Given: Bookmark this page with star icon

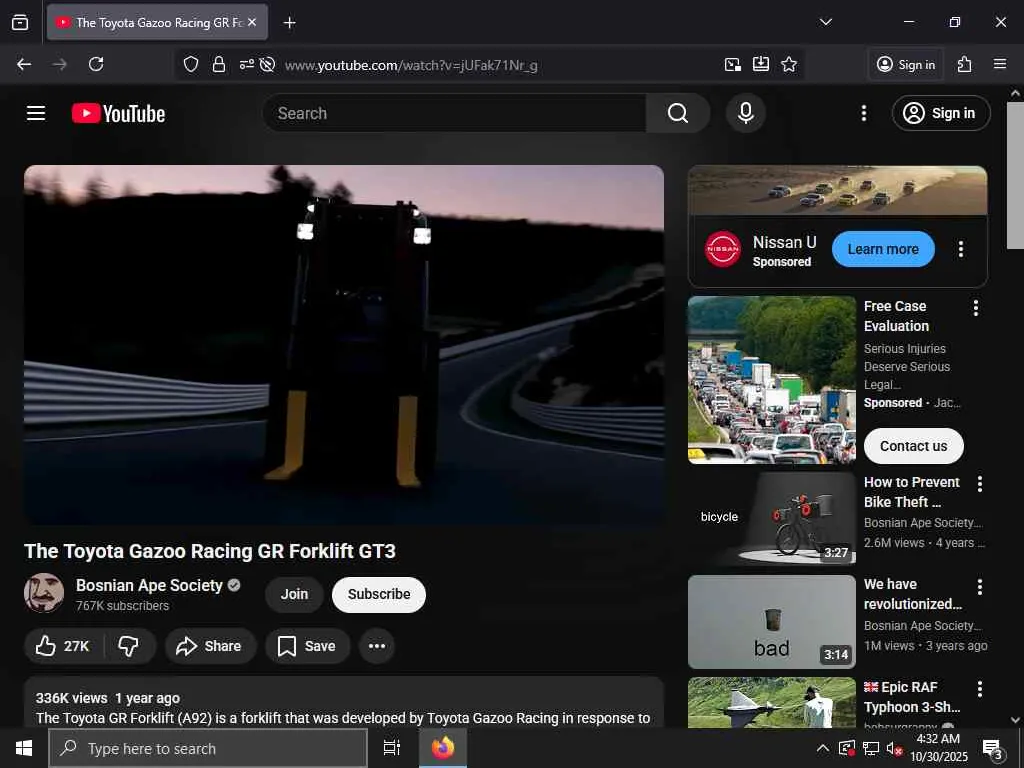Looking at the screenshot, I should click(x=789, y=64).
